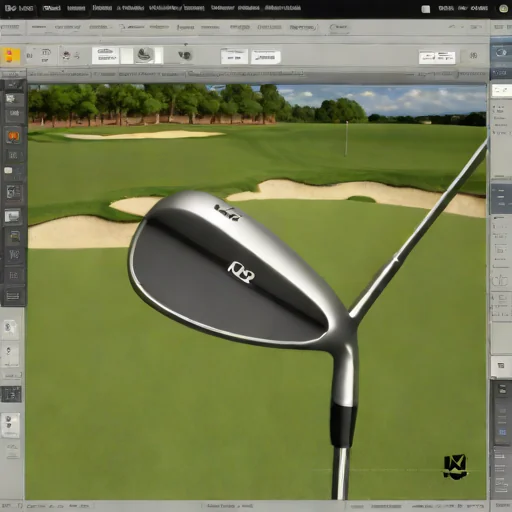Click the round icon at the top of the right panel

coord(501,52)
